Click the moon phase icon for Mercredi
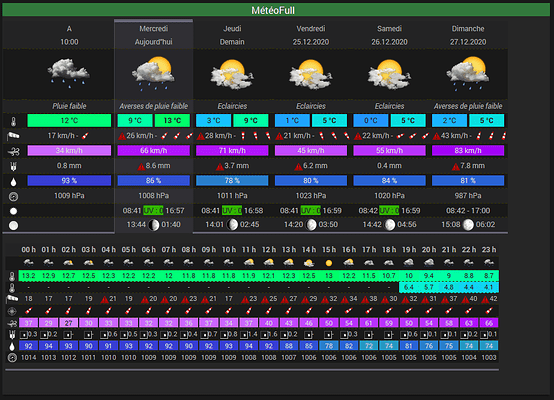Image resolution: width=554 pixels, height=400 pixels. (x=154, y=225)
